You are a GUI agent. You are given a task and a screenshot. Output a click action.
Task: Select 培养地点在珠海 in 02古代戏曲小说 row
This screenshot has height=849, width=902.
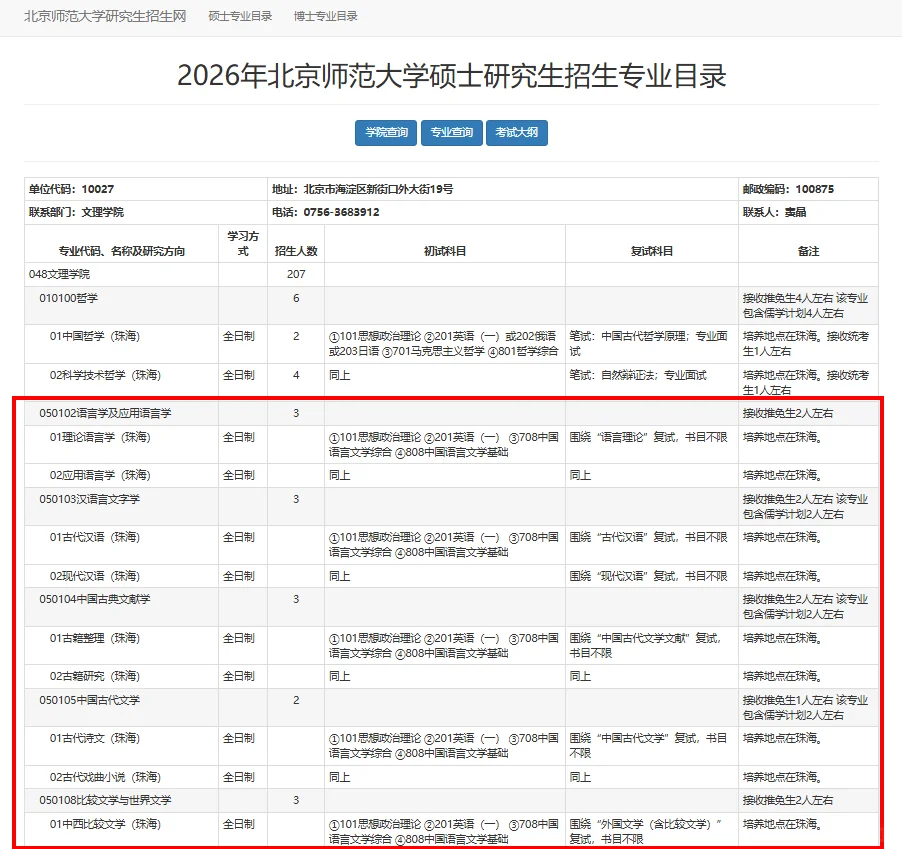[782, 778]
